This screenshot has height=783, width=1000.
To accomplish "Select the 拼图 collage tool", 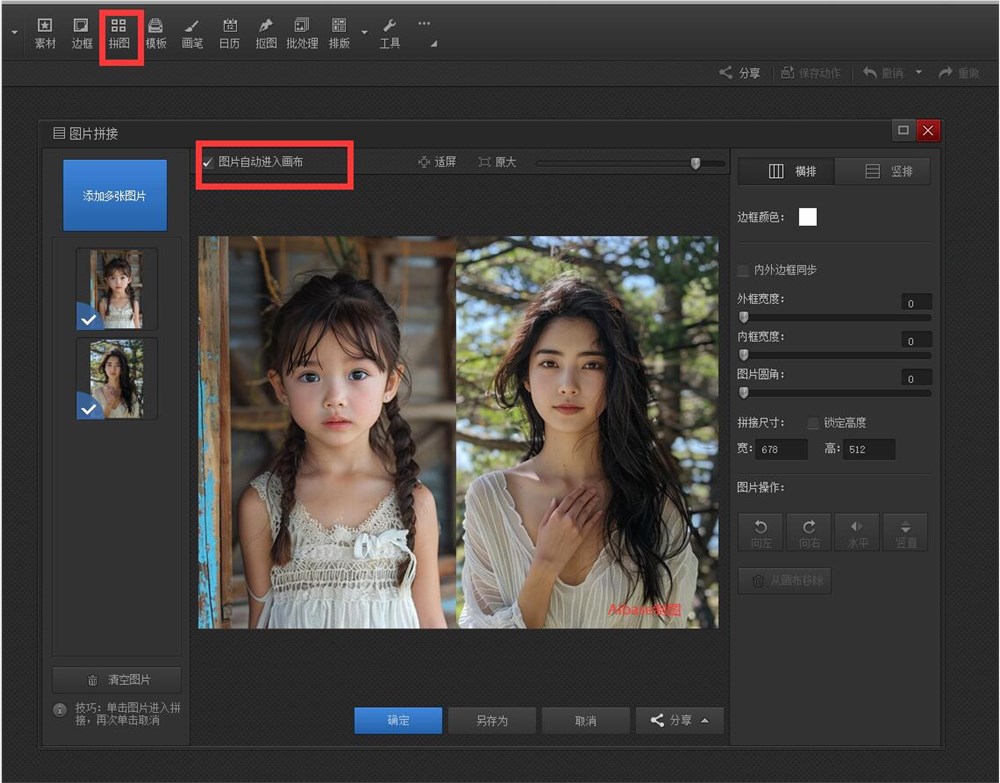I will click(x=119, y=34).
